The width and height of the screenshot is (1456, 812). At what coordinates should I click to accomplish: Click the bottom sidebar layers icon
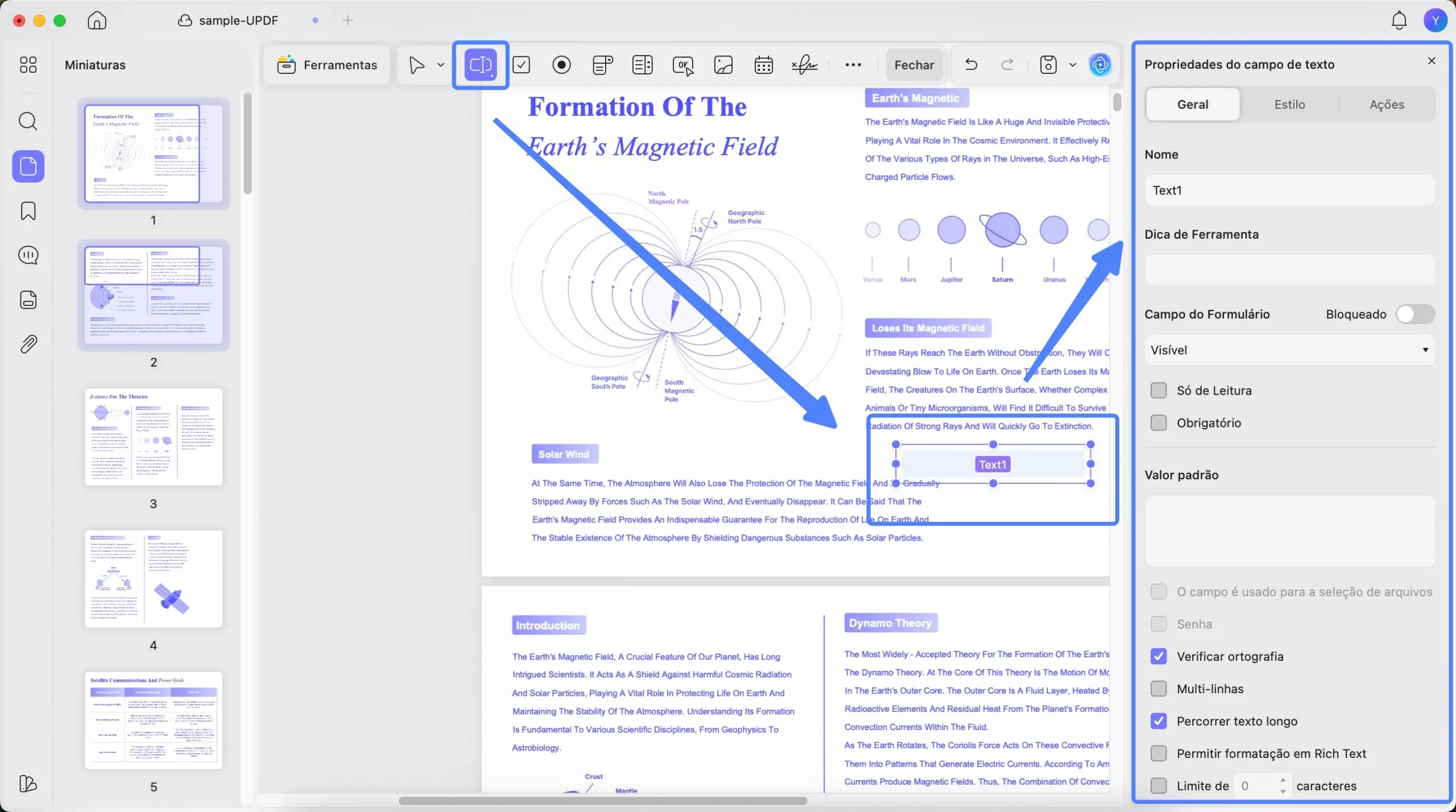(28, 784)
